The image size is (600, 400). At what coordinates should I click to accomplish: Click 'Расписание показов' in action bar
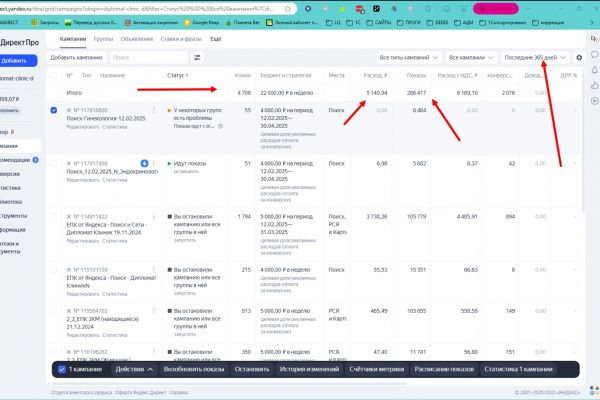click(x=444, y=369)
